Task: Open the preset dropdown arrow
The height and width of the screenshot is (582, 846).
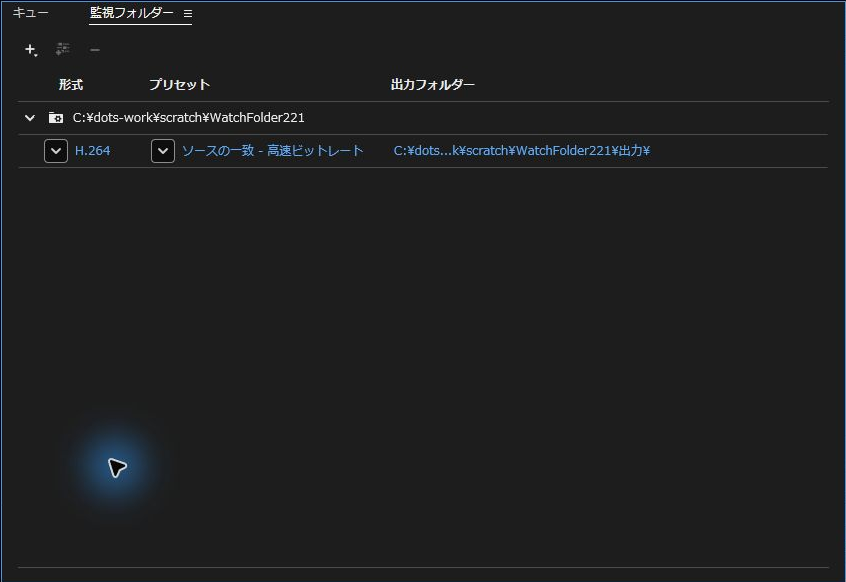Action: 163,151
